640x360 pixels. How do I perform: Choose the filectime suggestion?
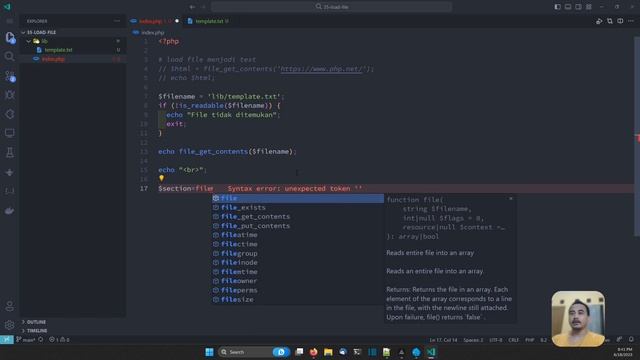click(x=298, y=244)
